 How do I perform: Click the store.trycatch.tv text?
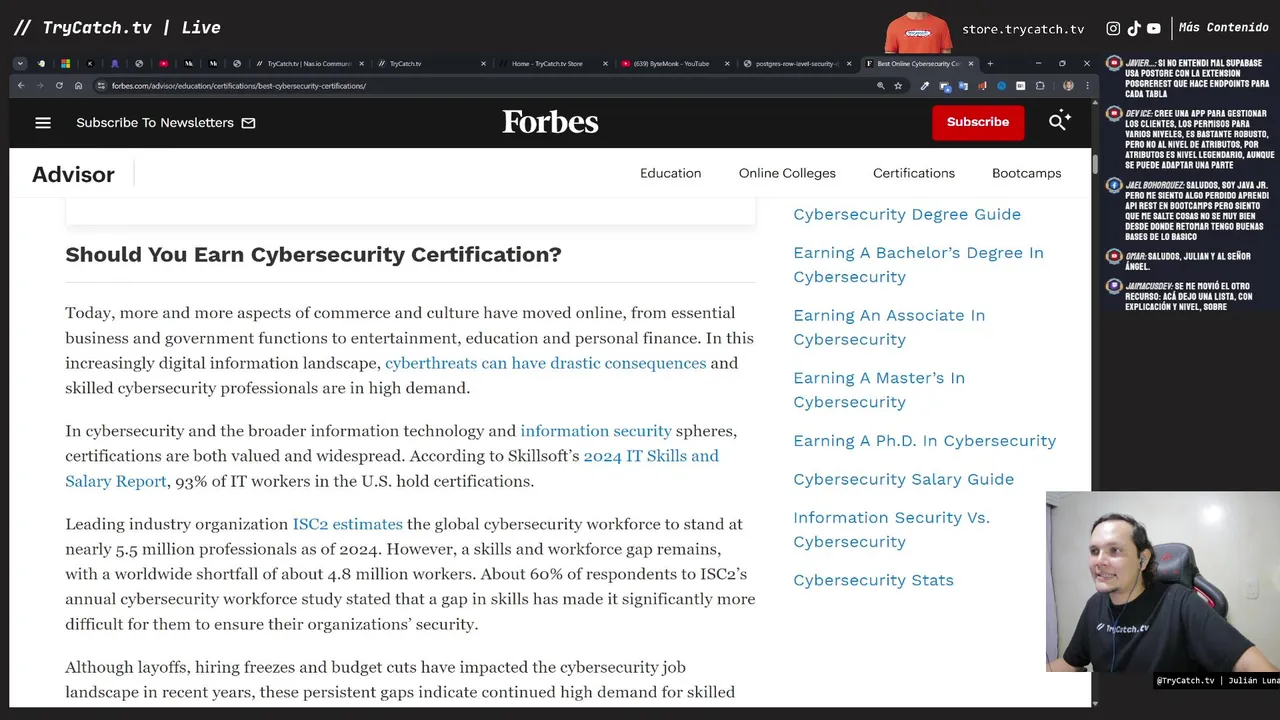[1023, 29]
